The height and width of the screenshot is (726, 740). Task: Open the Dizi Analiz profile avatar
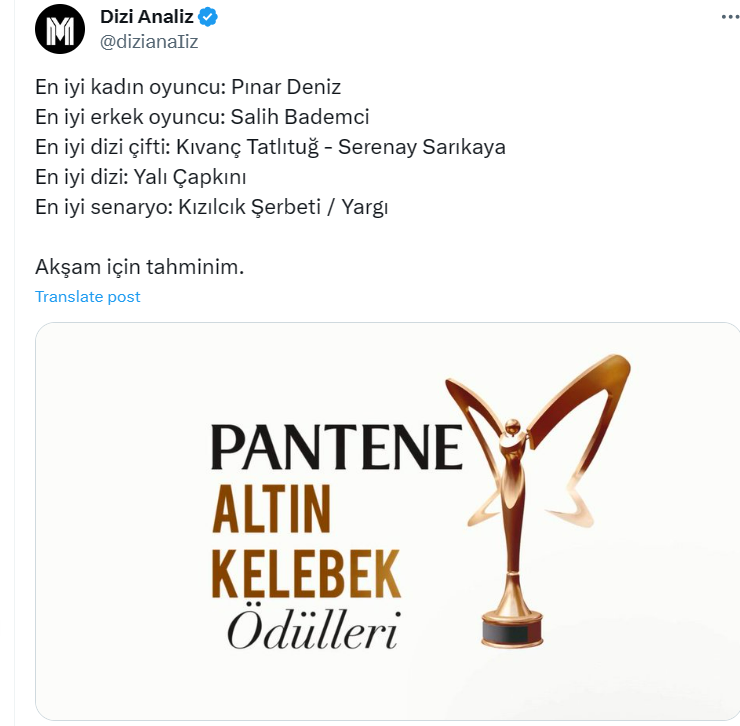pos(60,28)
